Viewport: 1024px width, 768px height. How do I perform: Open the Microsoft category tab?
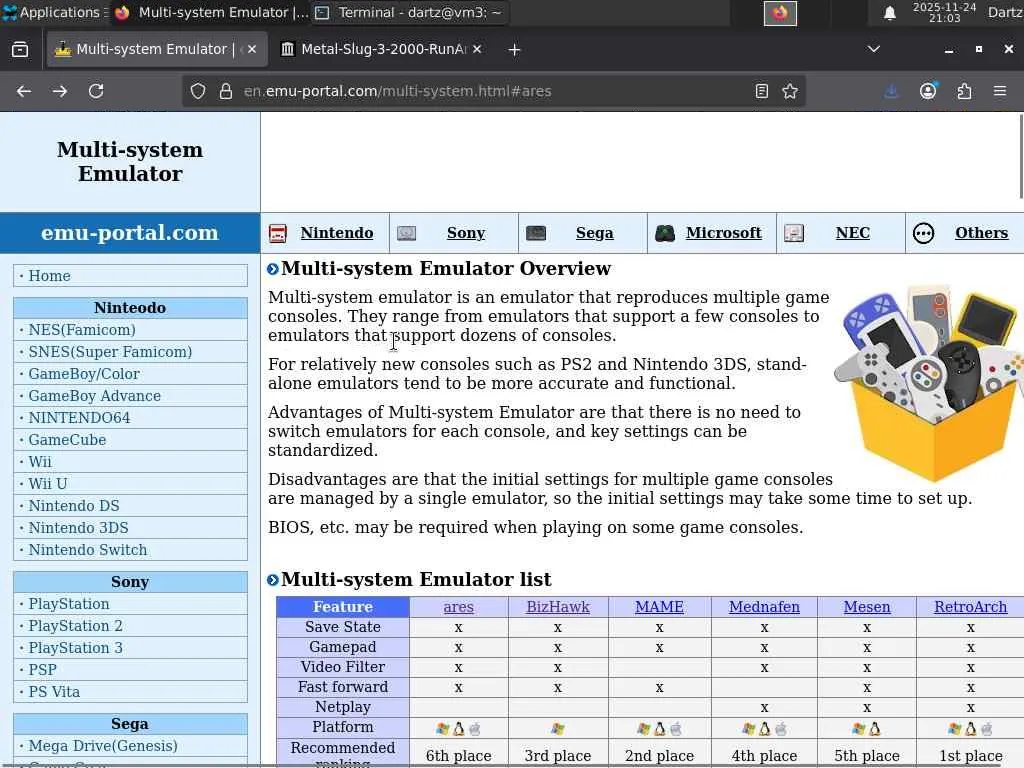(724, 233)
